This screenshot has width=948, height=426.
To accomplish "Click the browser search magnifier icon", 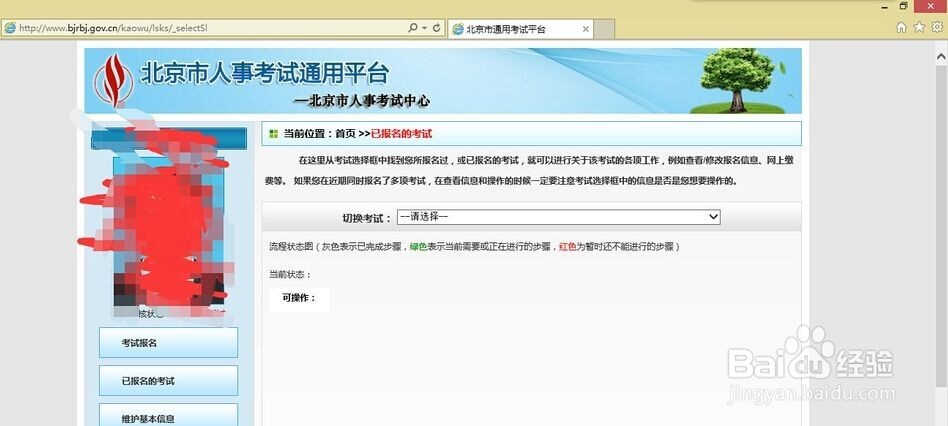I will click(413, 28).
